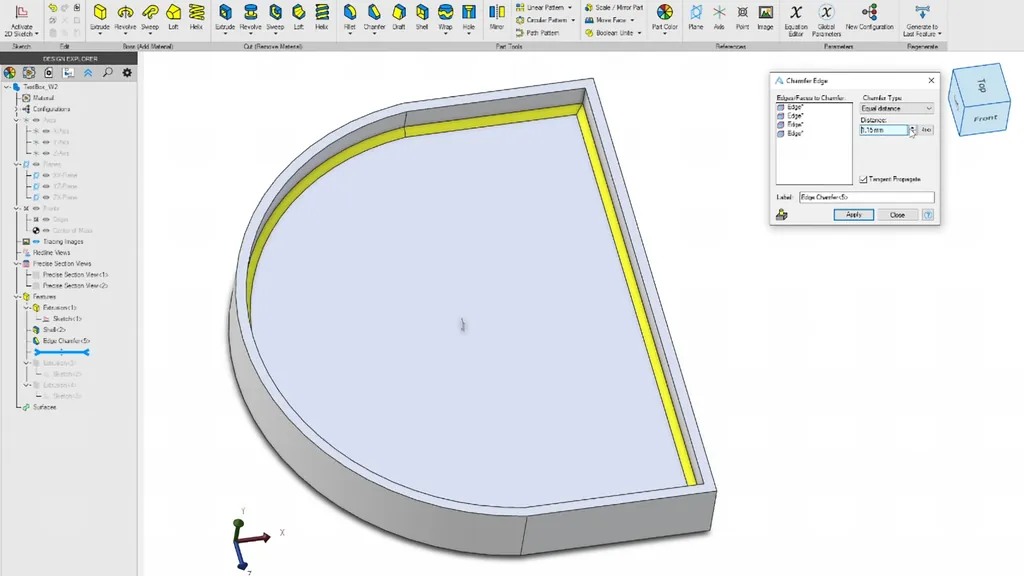
Task: Open Global Parameters
Action: 826,20
